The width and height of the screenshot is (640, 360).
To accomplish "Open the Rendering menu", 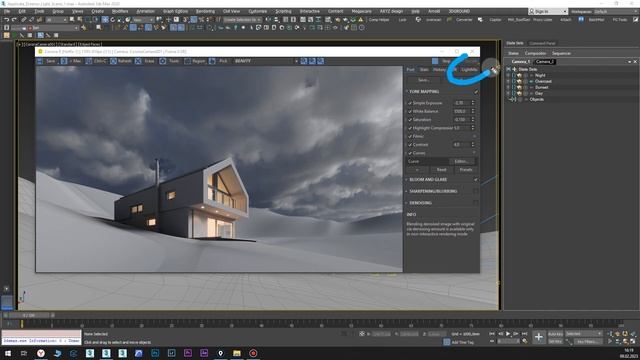I will [205, 11].
